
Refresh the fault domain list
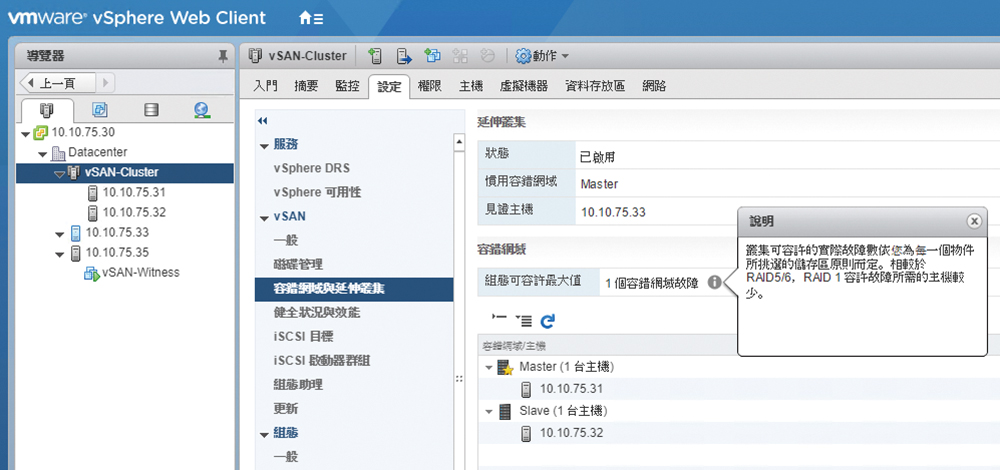click(547, 321)
